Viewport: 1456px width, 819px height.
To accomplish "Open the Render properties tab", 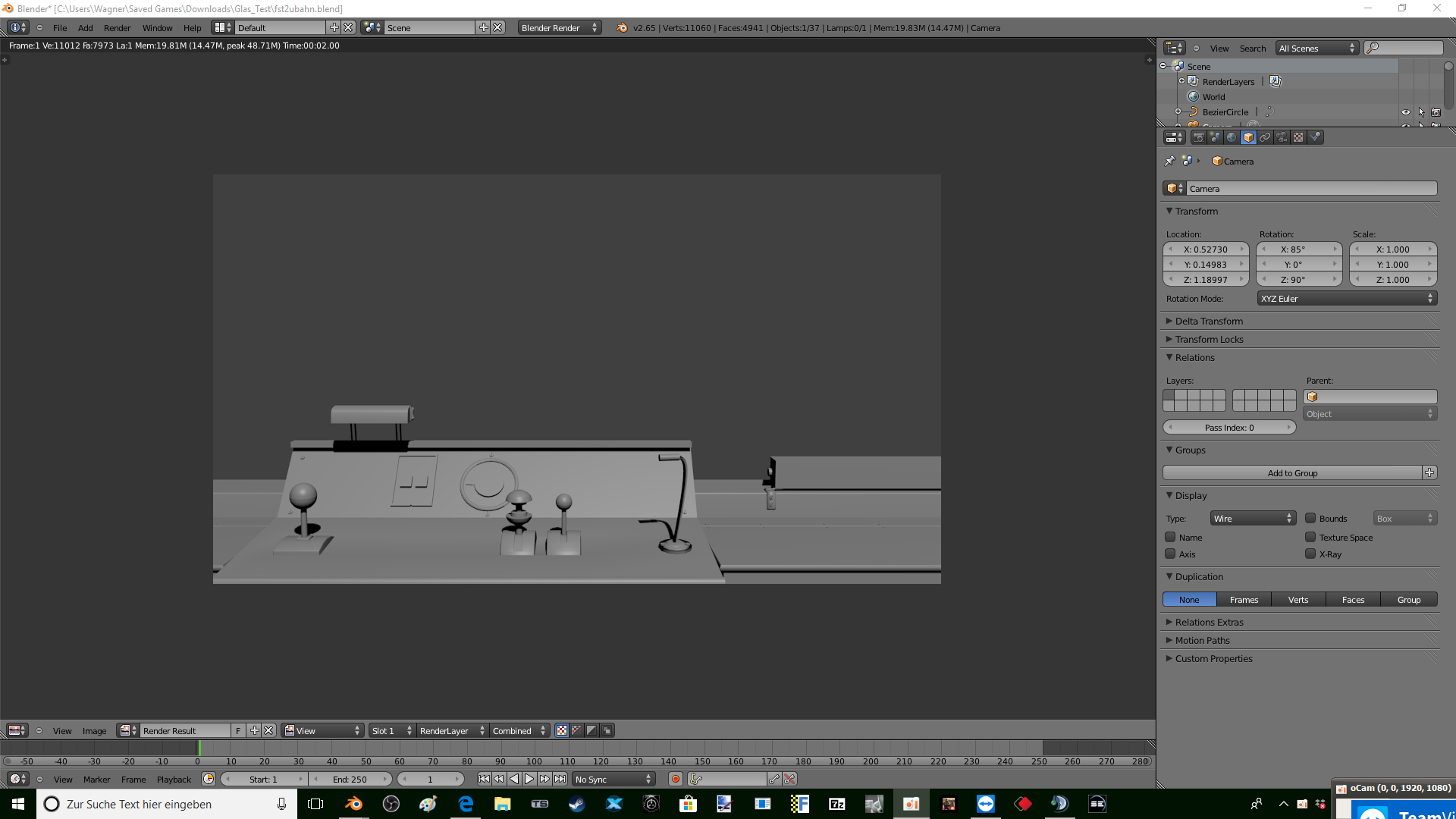I will coord(1198,137).
